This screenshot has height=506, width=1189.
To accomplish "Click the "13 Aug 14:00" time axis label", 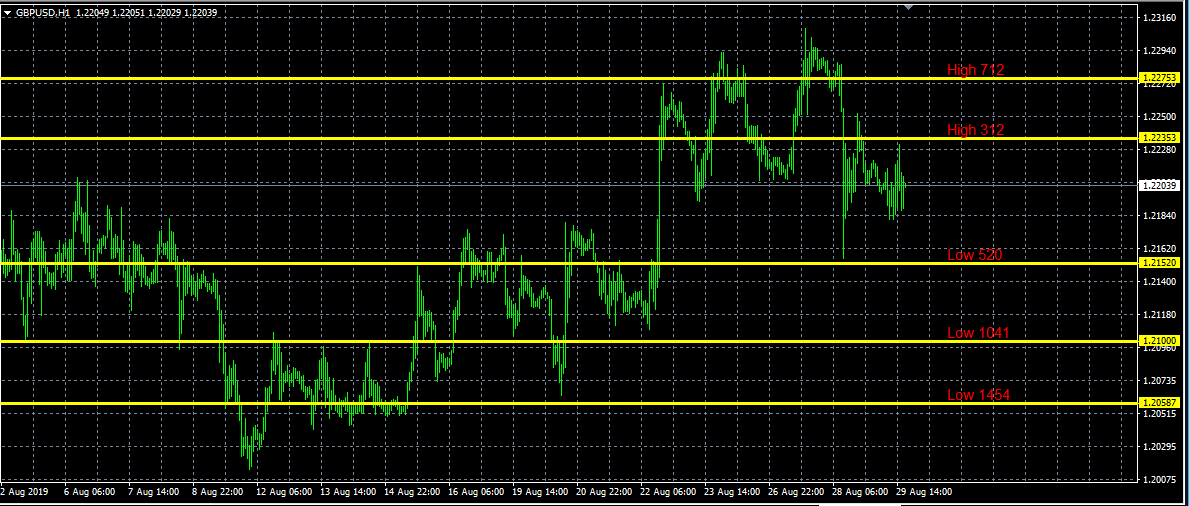I will 348,492.
